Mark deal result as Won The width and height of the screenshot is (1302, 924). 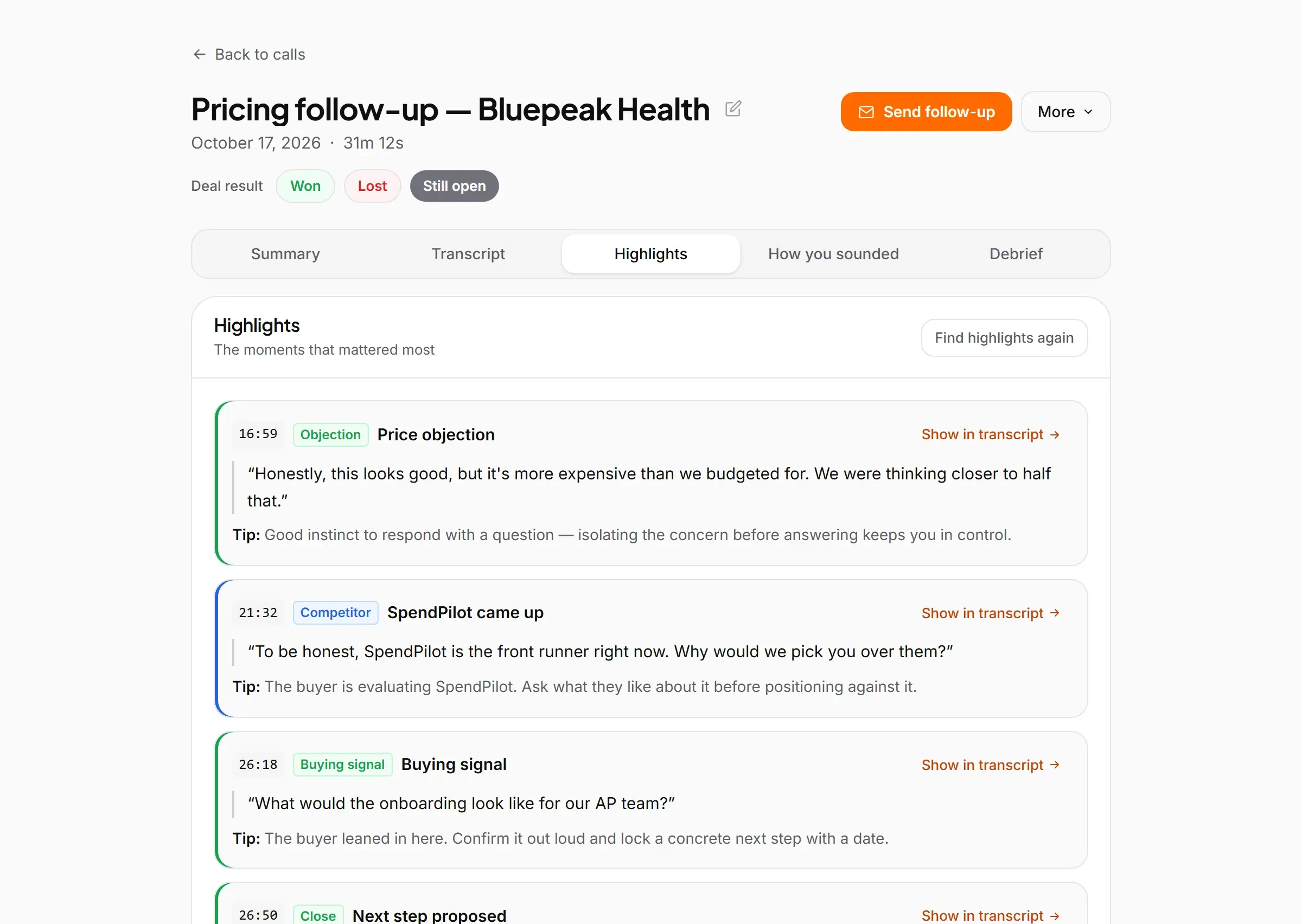point(305,186)
